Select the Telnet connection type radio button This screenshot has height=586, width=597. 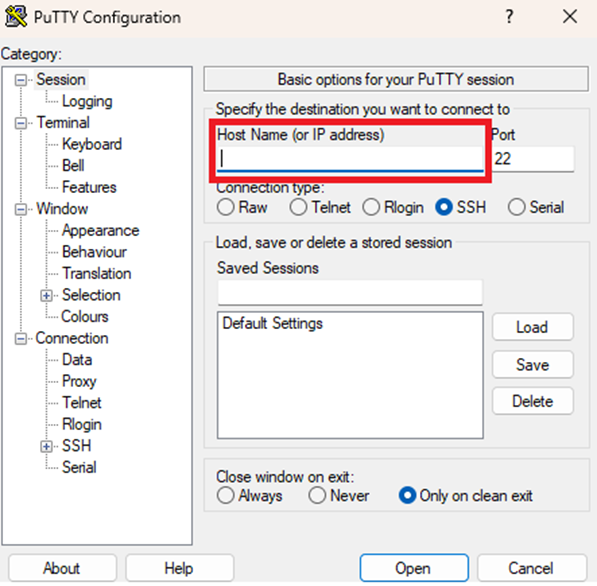tap(298, 208)
